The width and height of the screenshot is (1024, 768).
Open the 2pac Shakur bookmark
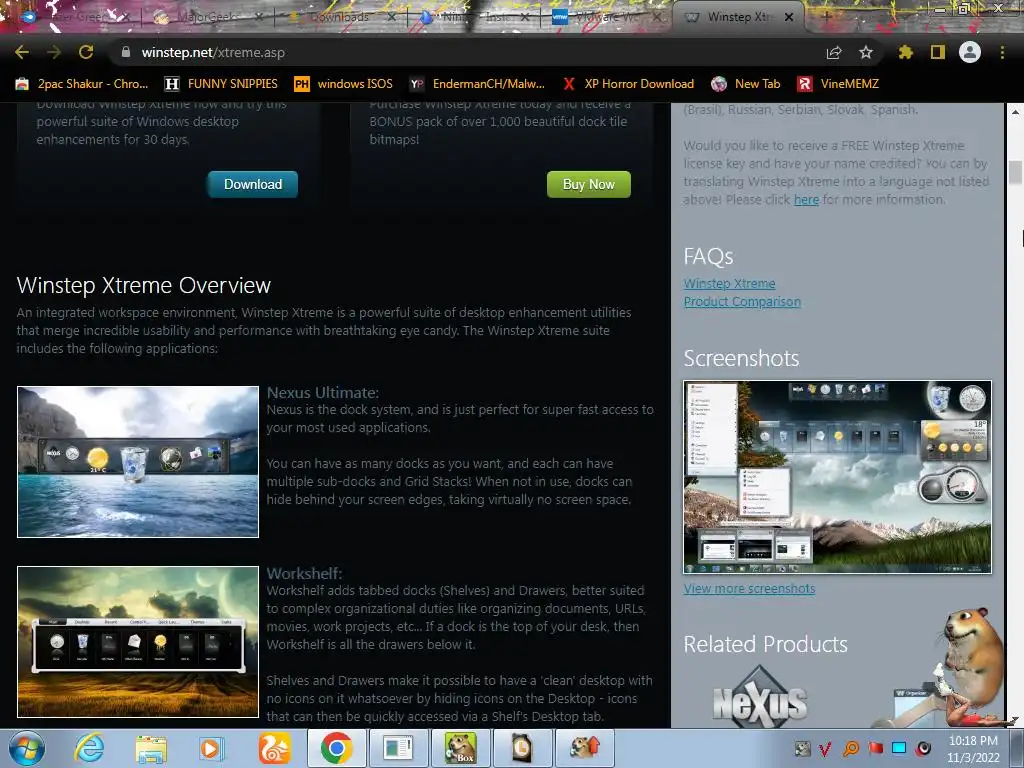(x=82, y=84)
